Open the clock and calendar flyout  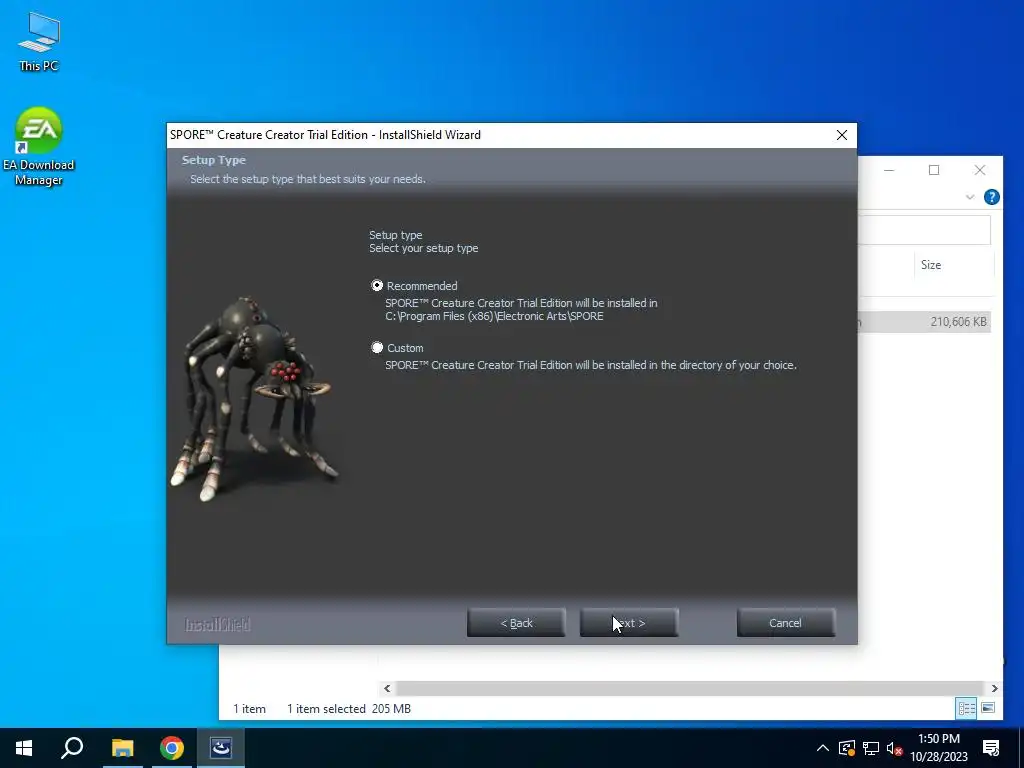[938, 748]
